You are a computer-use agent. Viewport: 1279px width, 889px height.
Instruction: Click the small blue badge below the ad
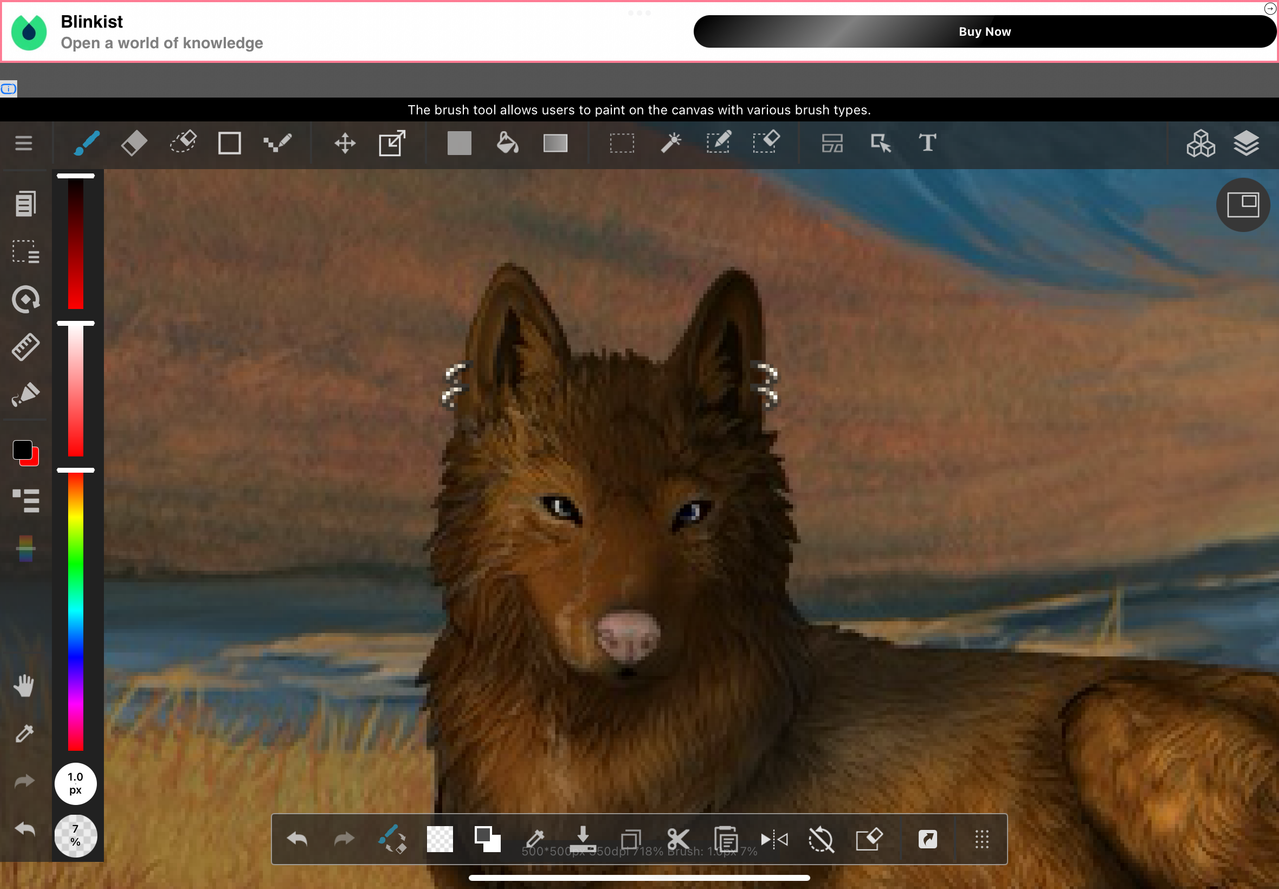pyautogui.click(x=9, y=89)
